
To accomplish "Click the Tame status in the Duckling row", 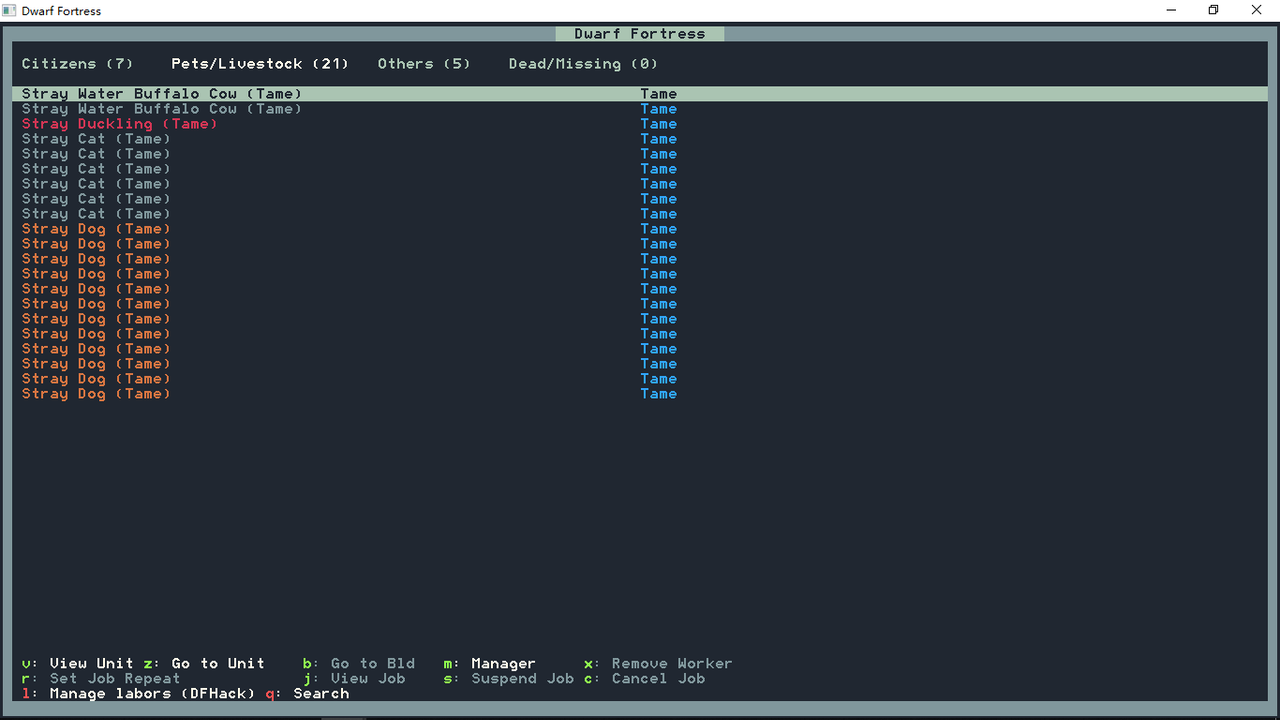I will click(659, 124).
